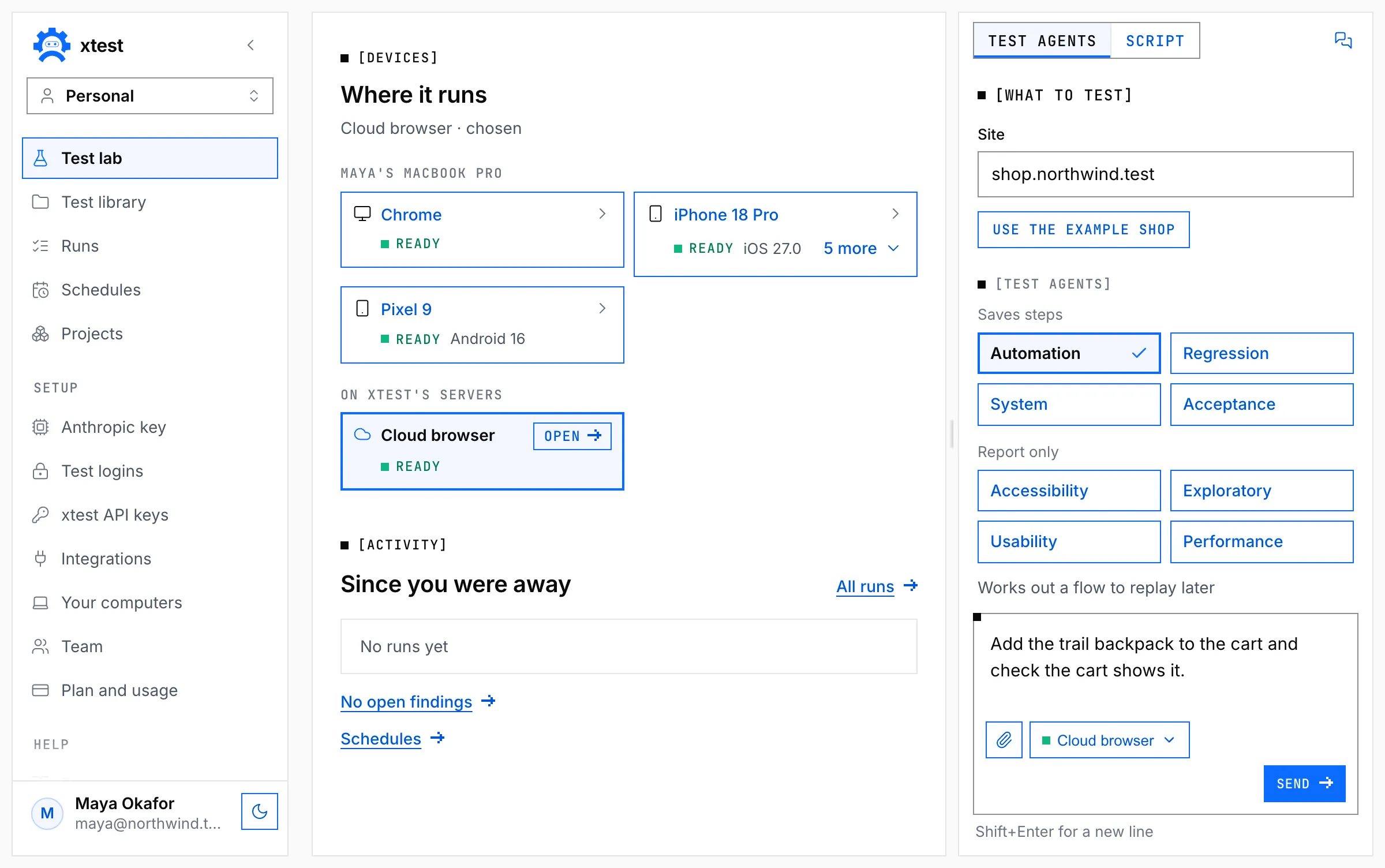1385x868 pixels.
Task: Select the Regression agent
Action: pos(1262,353)
